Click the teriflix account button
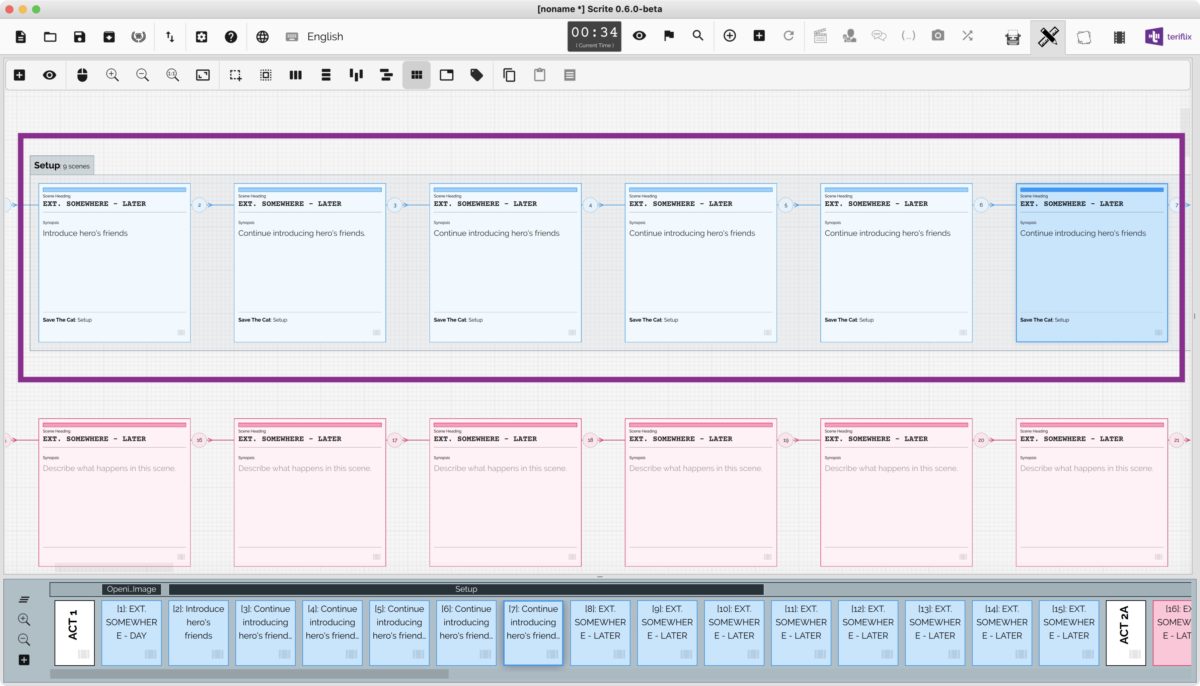 1167,37
